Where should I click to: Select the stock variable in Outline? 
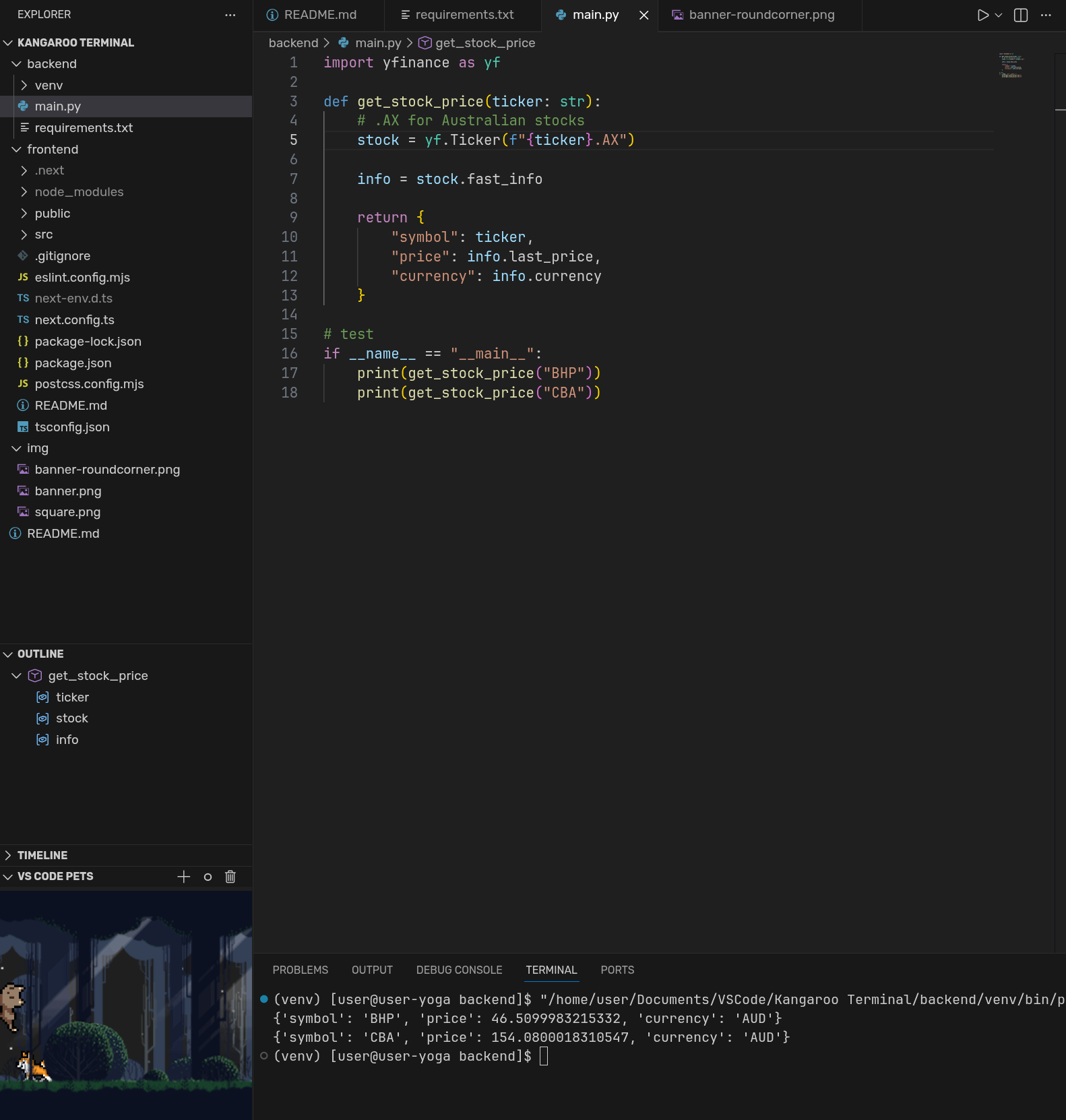(x=71, y=718)
